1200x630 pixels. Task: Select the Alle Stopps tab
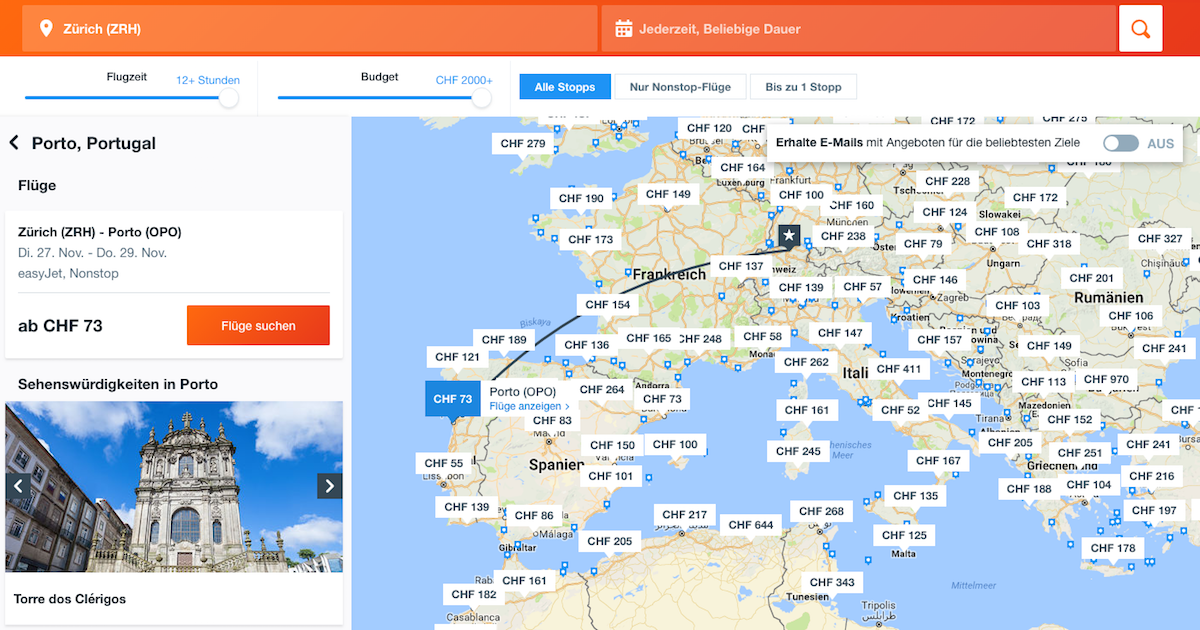(x=564, y=87)
